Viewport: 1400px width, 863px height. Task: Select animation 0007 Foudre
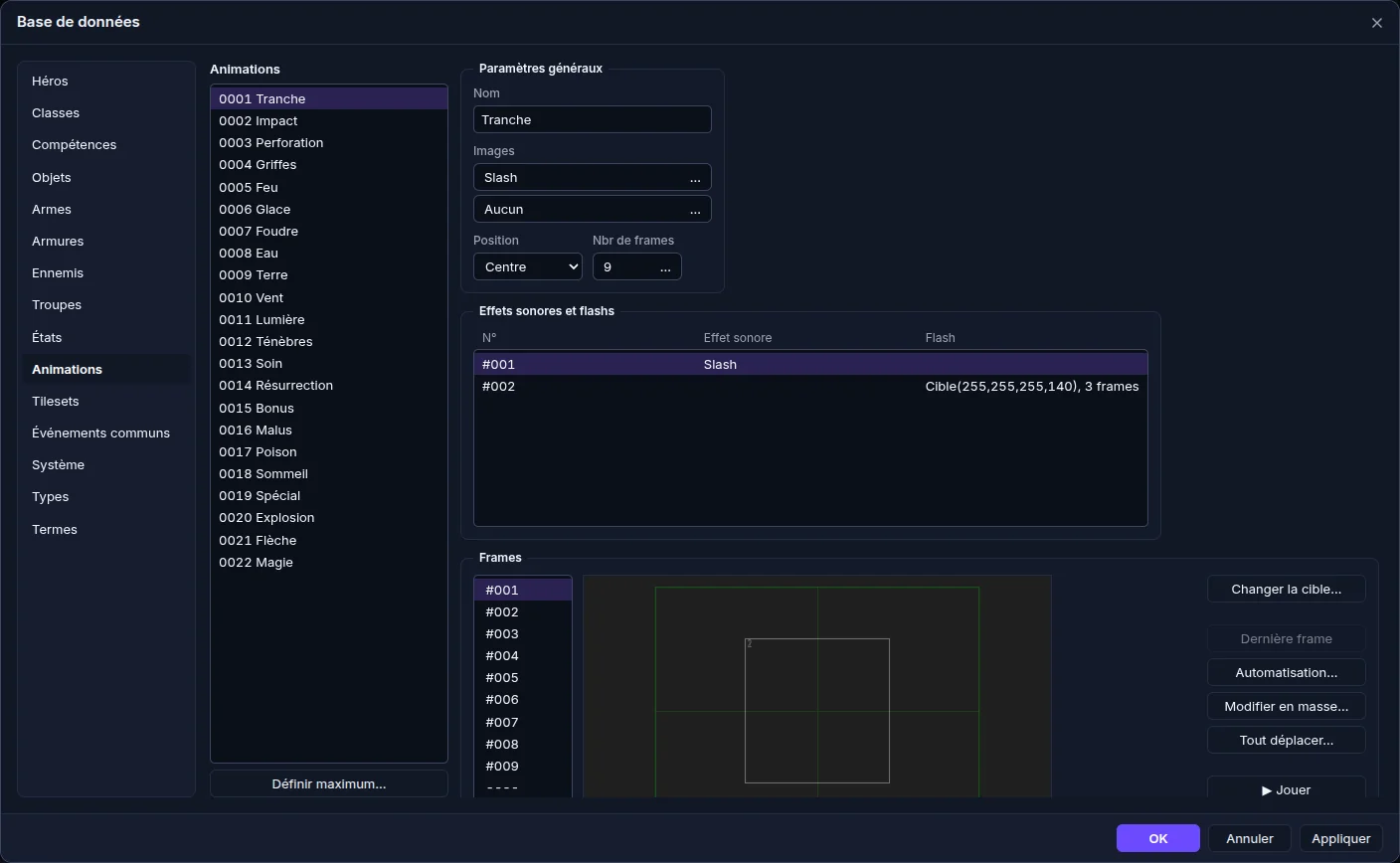click(x=329, y=231)
